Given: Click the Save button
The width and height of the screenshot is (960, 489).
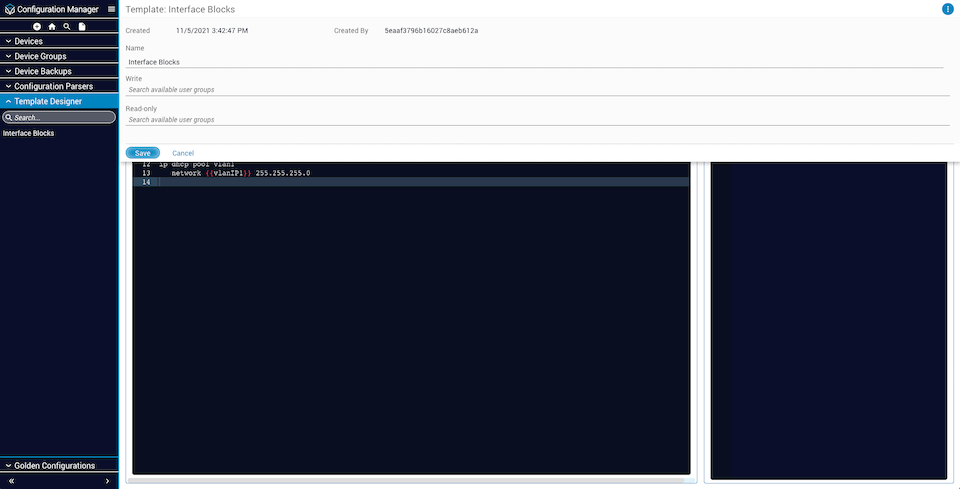Looking at the screenshot, I should pos(142,153).
